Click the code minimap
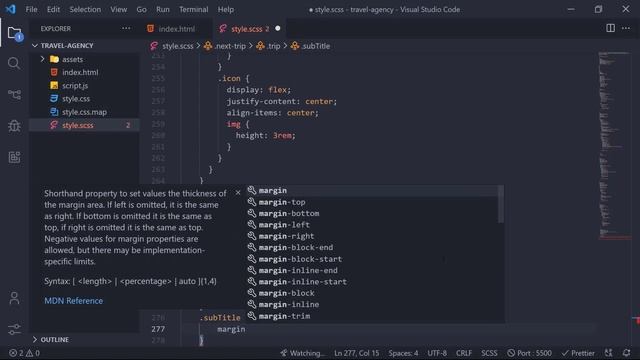The width and height of the screenshot is (640, 360). (614, 145)
